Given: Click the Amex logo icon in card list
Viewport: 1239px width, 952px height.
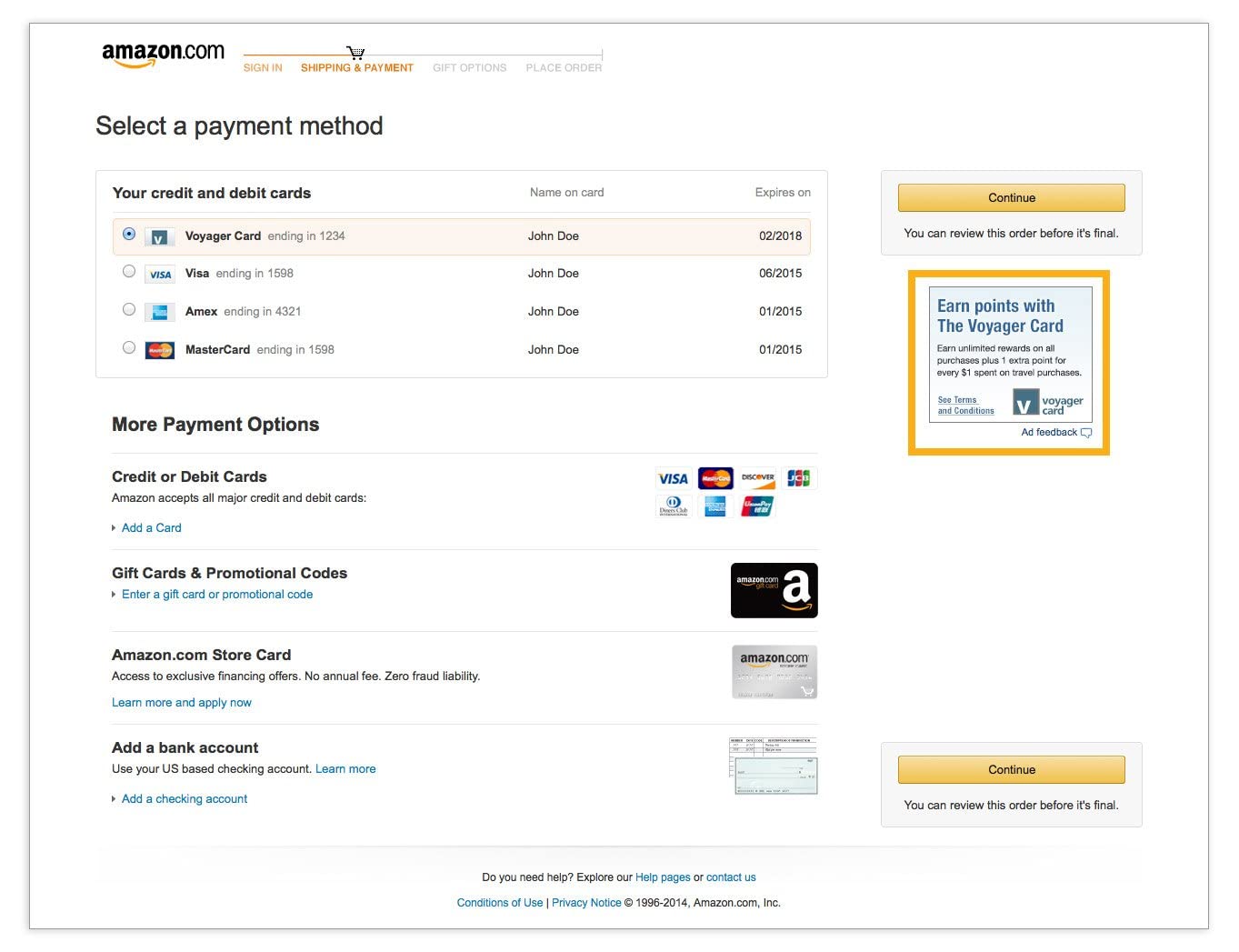Looking at the screenshot, I should [160, 312].
